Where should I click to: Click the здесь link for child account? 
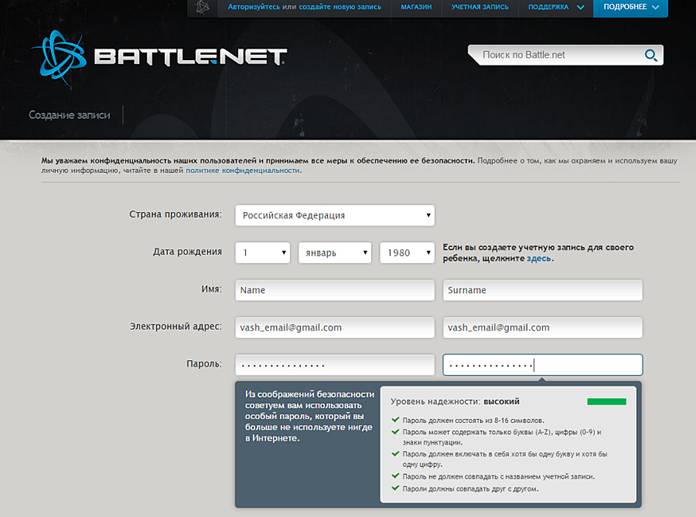[539, 258]
